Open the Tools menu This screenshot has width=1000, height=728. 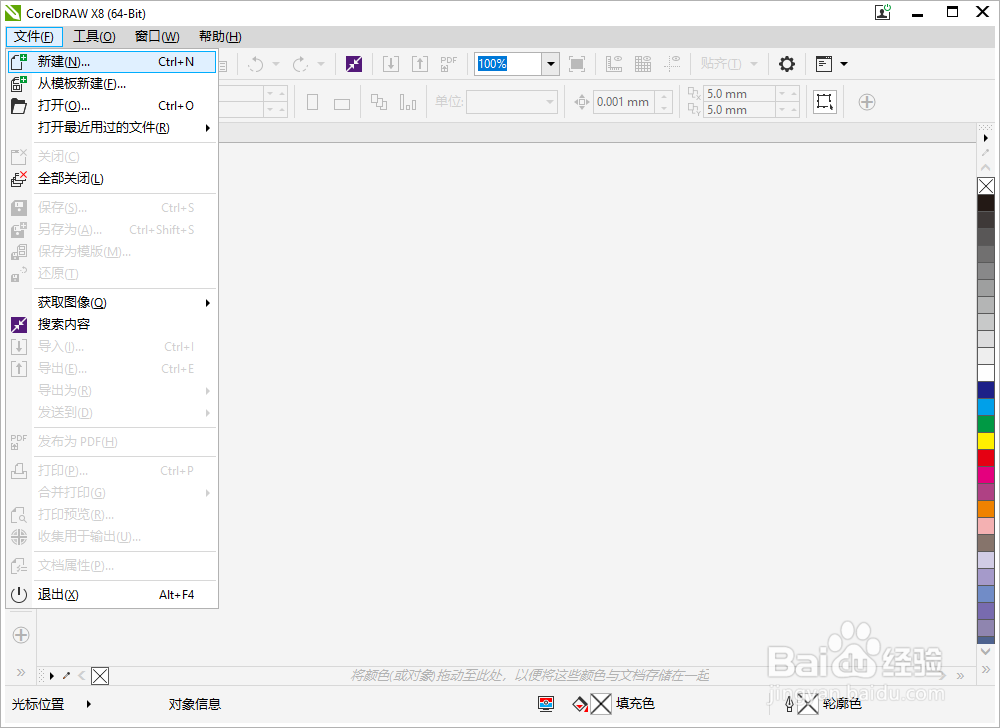tap(94, 36)
